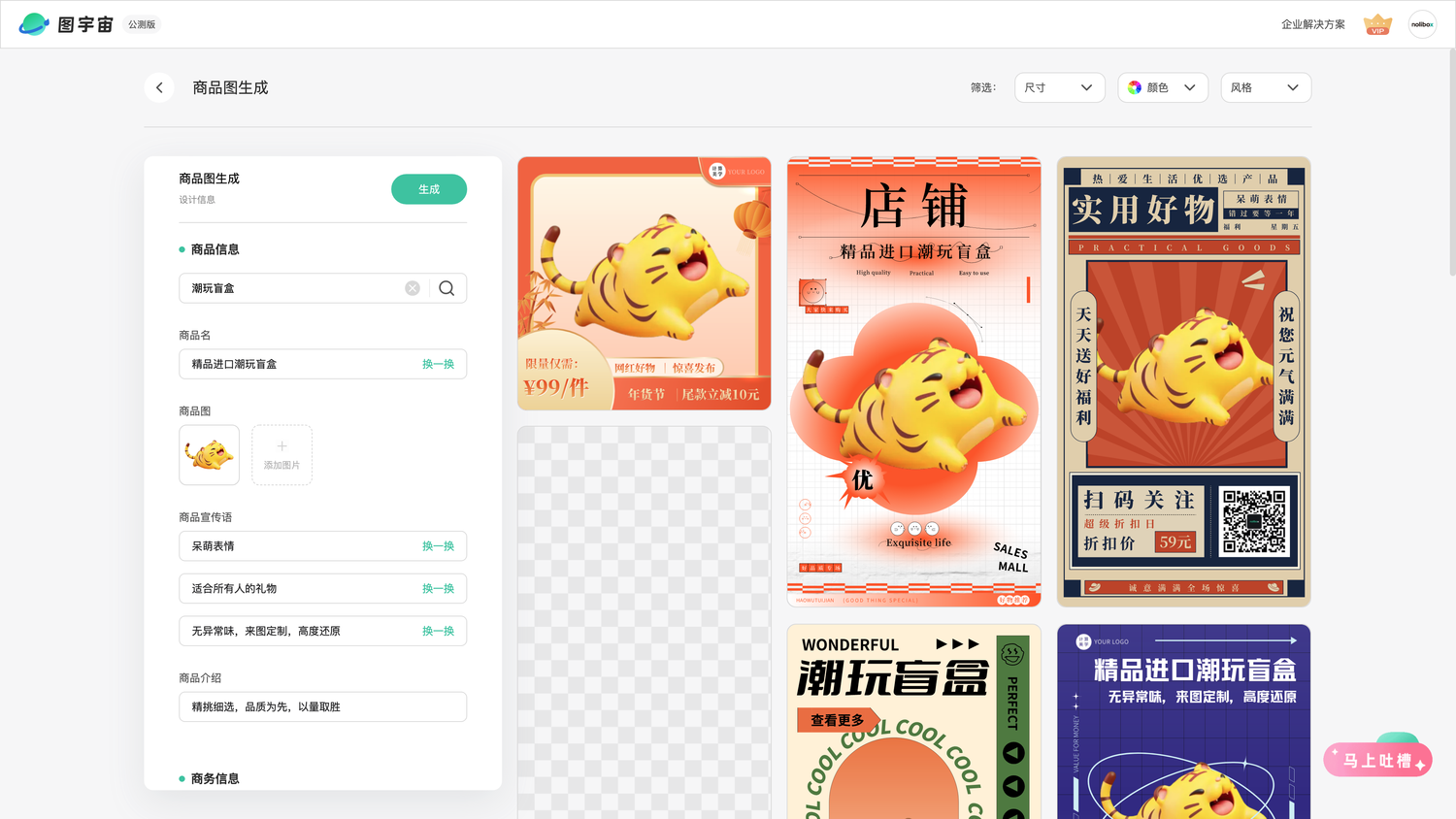This screenshot has width=1456, height=819.
Task: Click the search magnifier icon
Action: coord(447,288)
